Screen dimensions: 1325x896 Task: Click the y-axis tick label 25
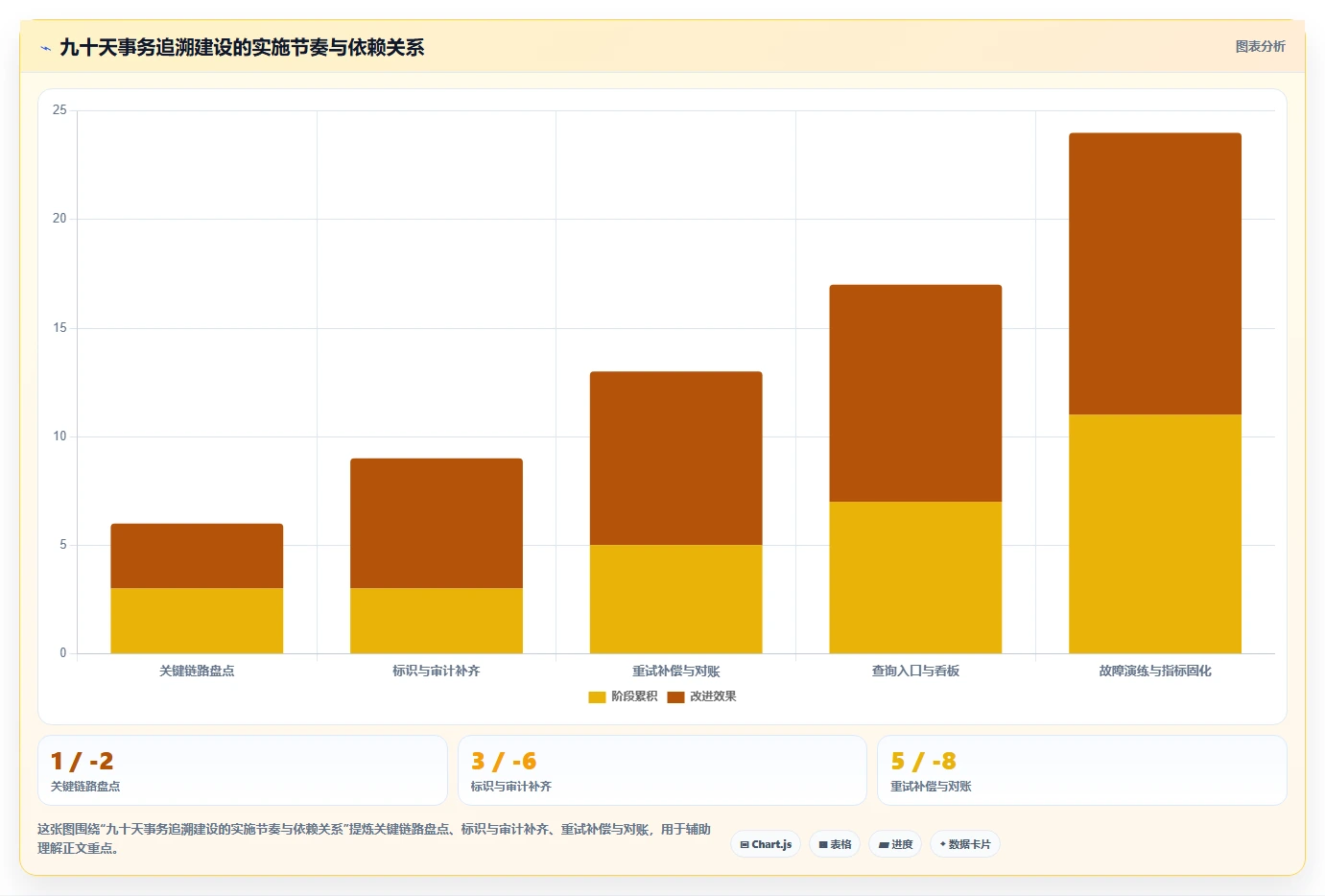pyautogui.click(x=59, y=110)
